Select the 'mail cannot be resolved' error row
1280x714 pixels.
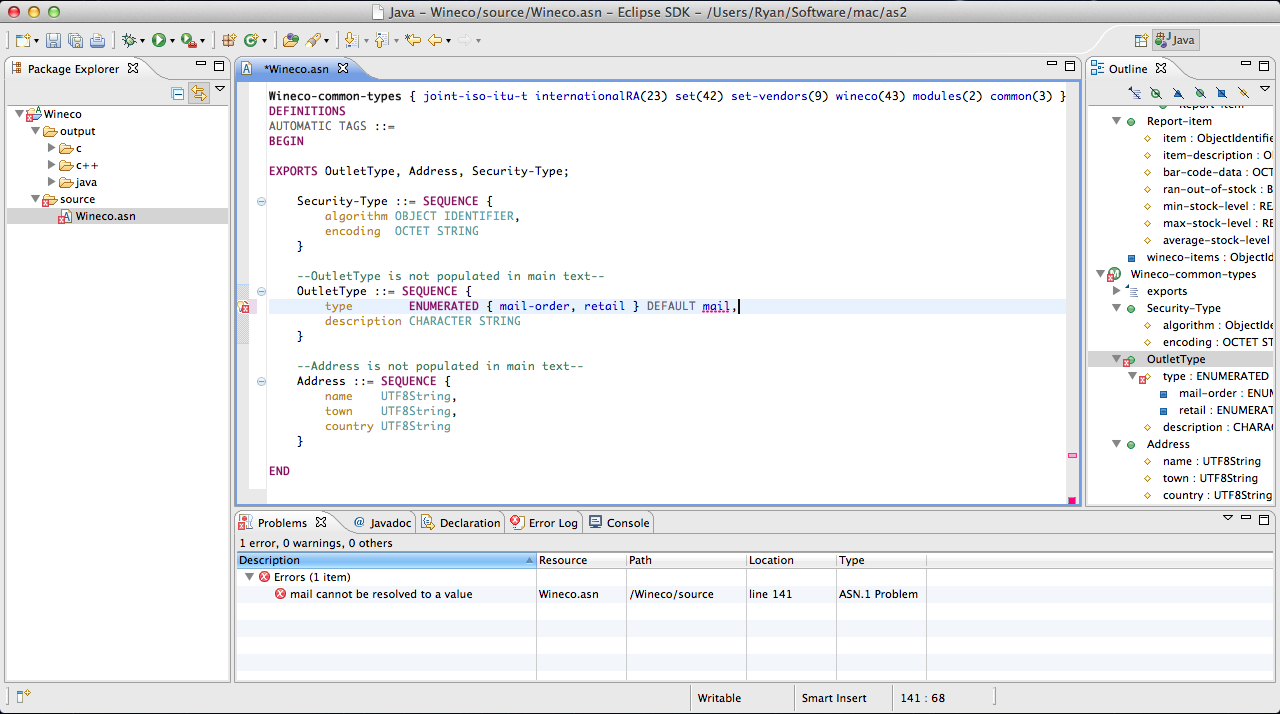coord(380,594)
